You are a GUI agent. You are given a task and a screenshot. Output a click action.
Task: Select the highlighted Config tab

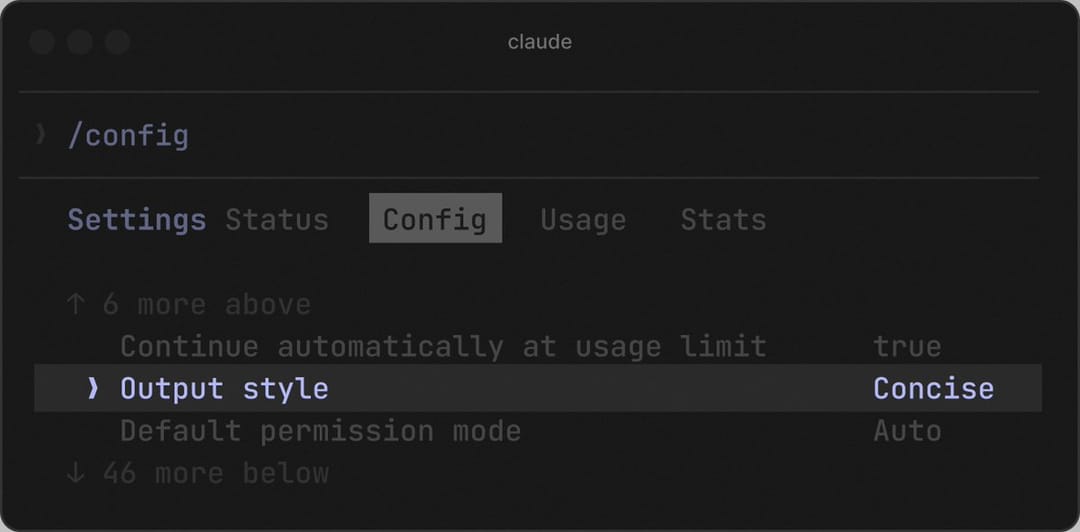(x=435, y=218)
